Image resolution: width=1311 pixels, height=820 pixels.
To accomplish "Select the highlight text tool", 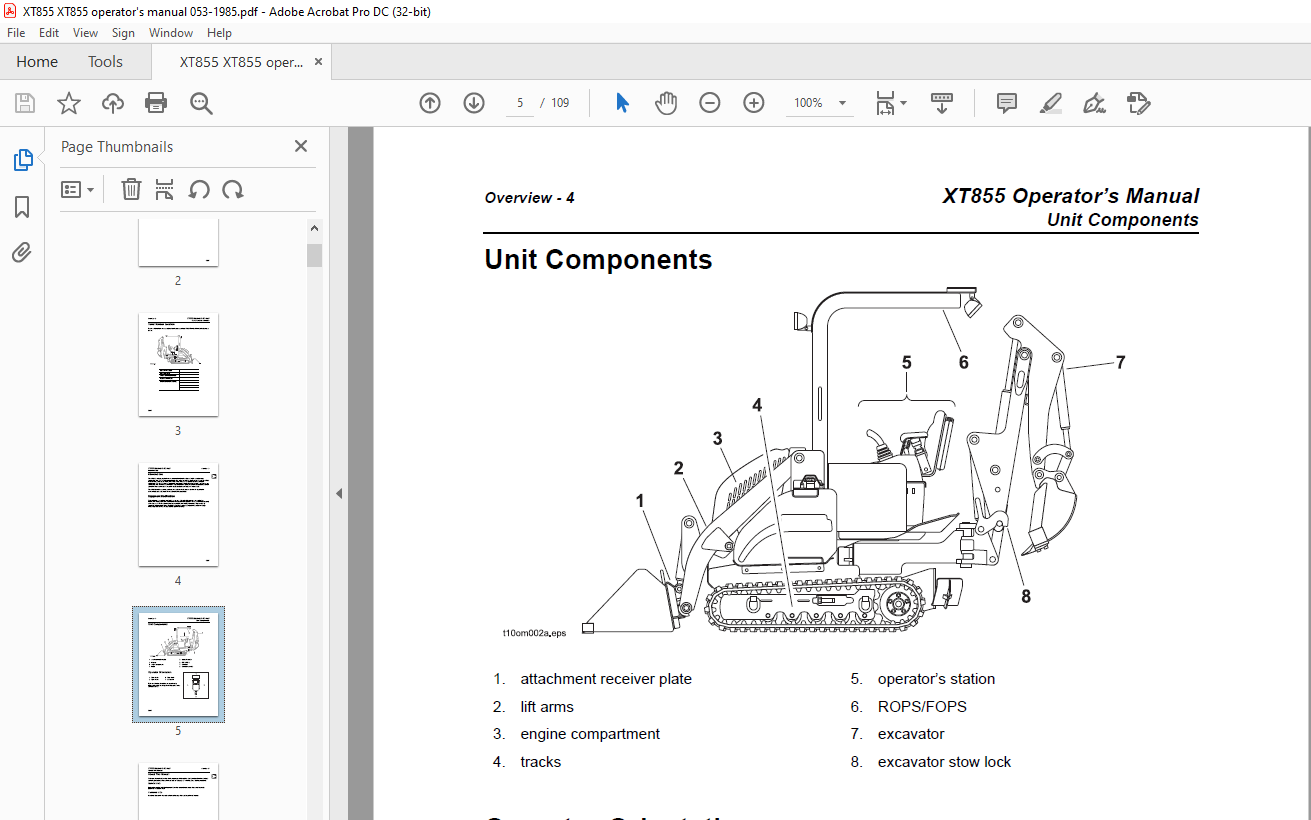I will (x=1050, y=103).
